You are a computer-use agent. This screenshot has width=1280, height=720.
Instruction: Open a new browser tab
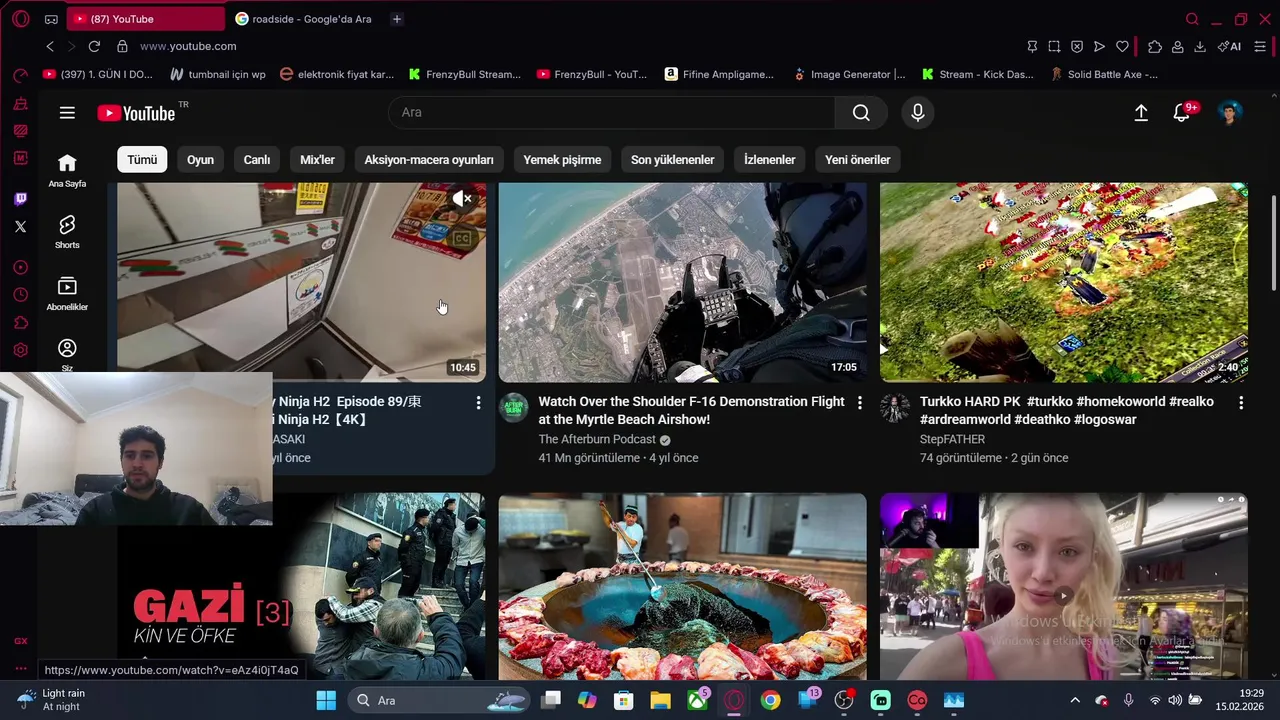(397, 19)
